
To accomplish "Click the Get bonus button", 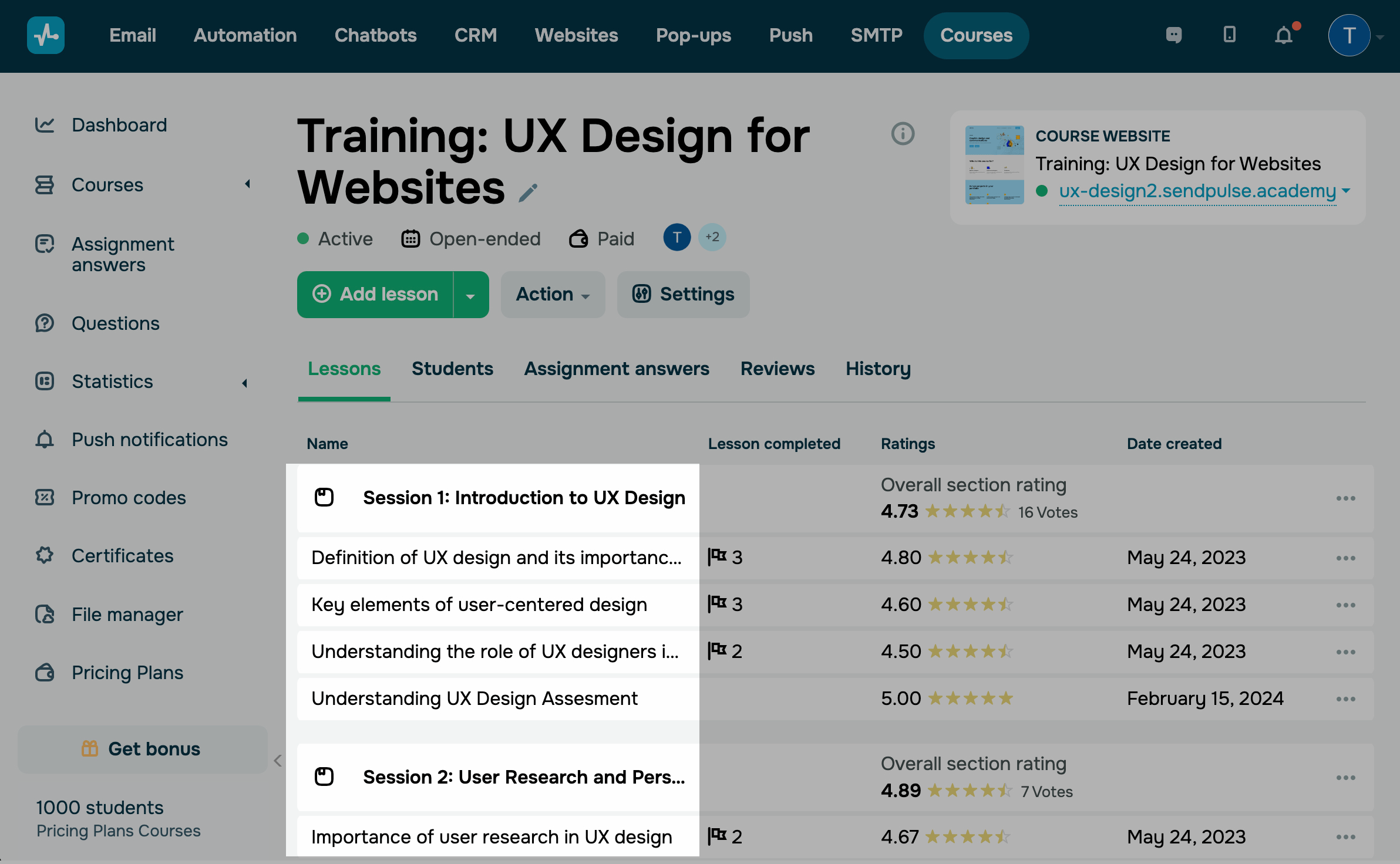I will tap(142, 749).
